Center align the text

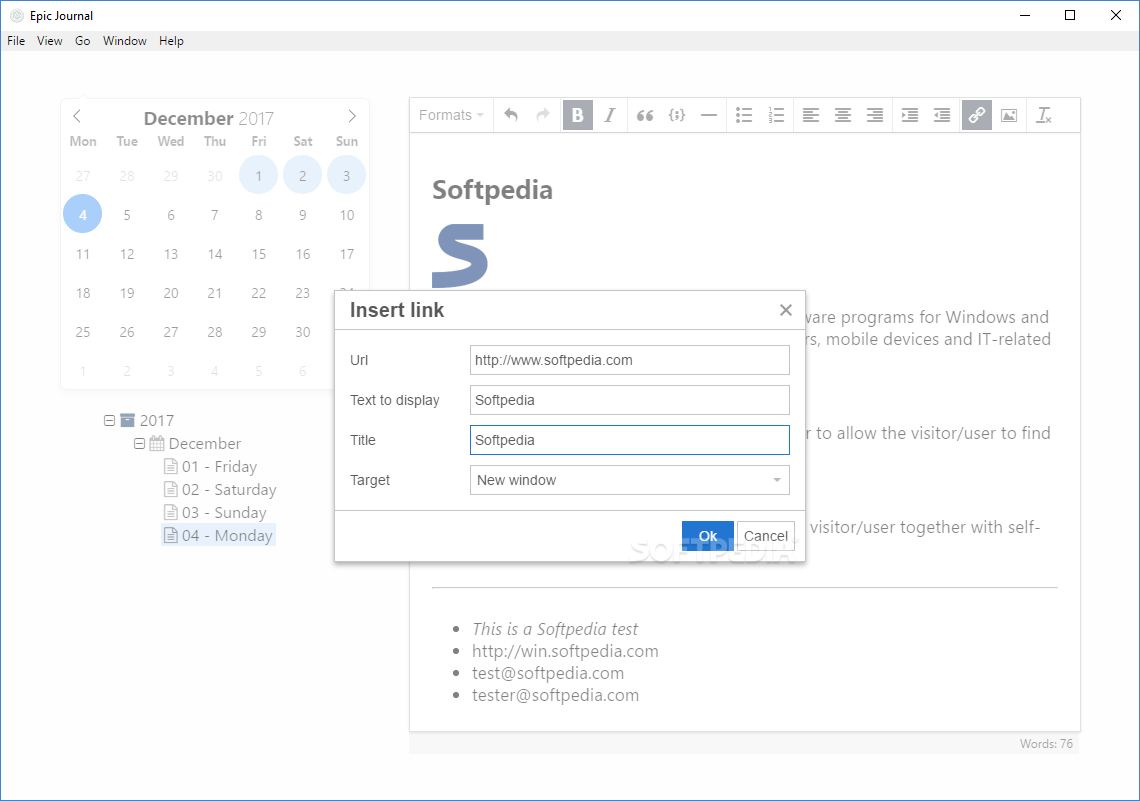point(843,115)
